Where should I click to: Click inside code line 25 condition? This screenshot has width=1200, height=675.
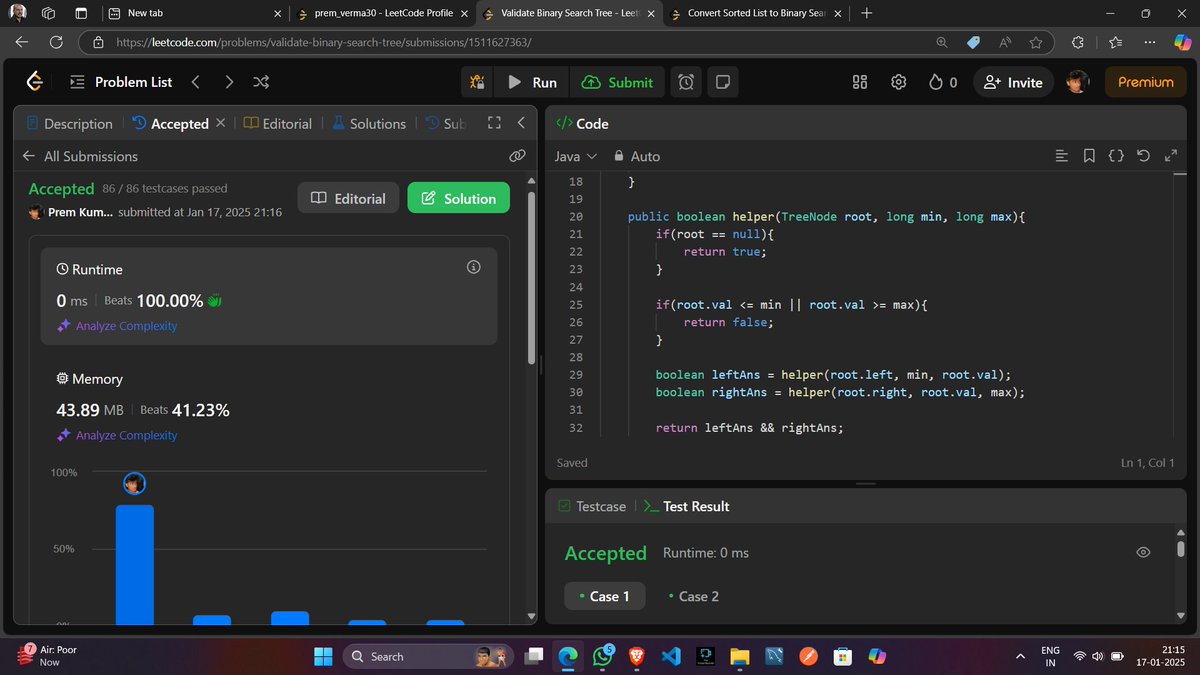coord(791,304)
